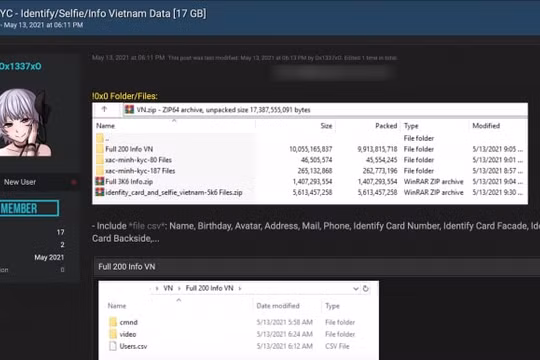540x360 pixels.
Task: Click the thread title 'Identify/Selfie/Info Vietnam Data [17 GB]'
Action: click(x=113, y=13)
